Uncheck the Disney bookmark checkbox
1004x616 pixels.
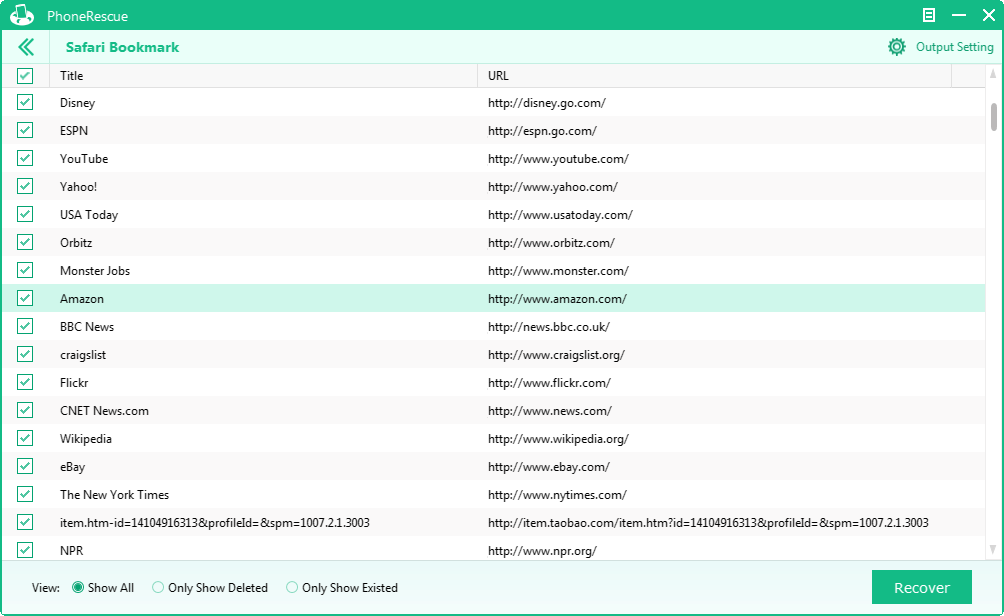pyautogui.click(x=25, y=102)
